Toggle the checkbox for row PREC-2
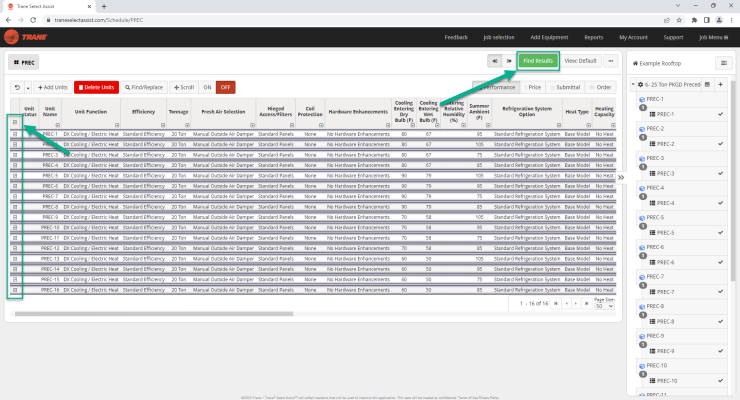This screenshot has height=400, width=740. coord(15,145)
